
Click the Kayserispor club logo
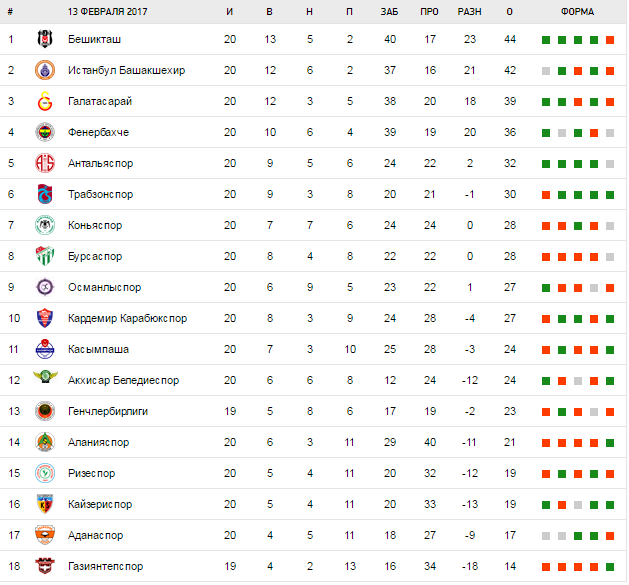[44, 504]
